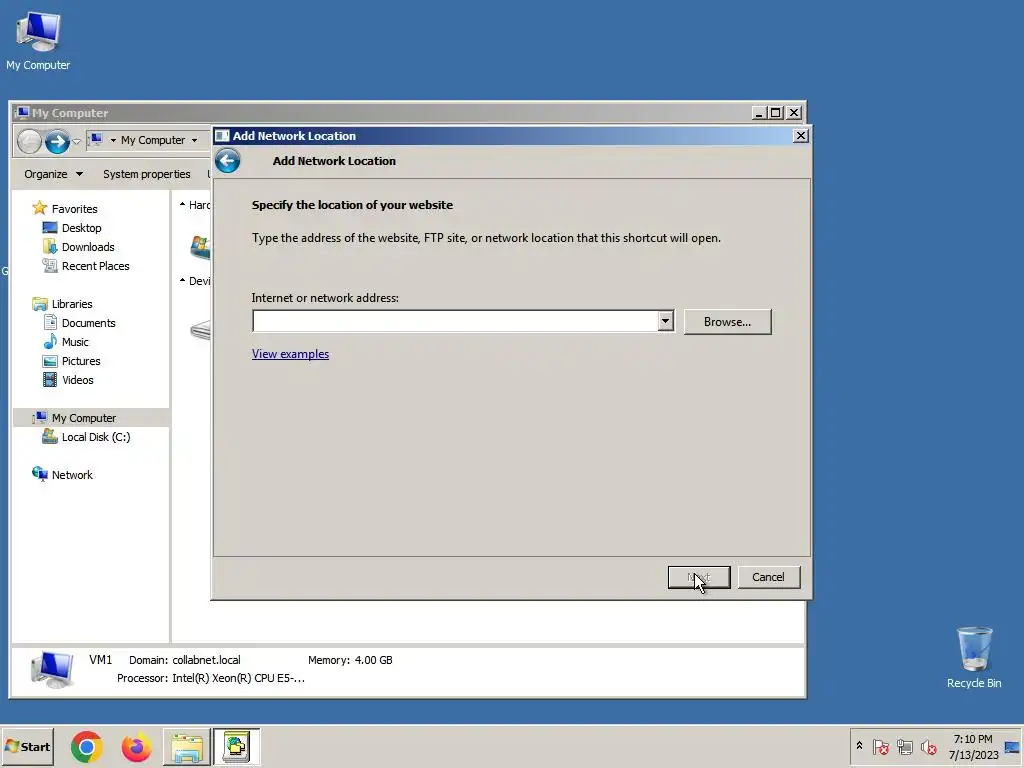Click the Forward arrow in My Computer window
This screenshot has width=1024, height=768.
click(57, 141)
